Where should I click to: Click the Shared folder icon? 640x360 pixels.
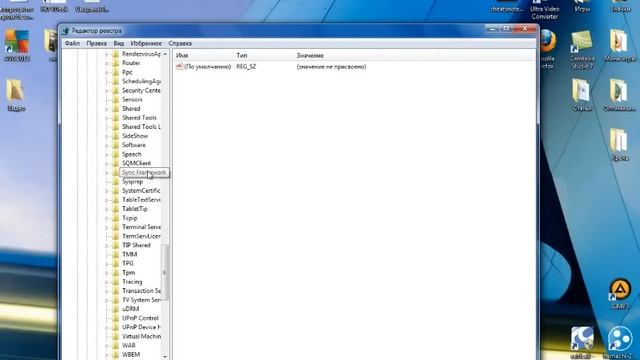point(116,109)
